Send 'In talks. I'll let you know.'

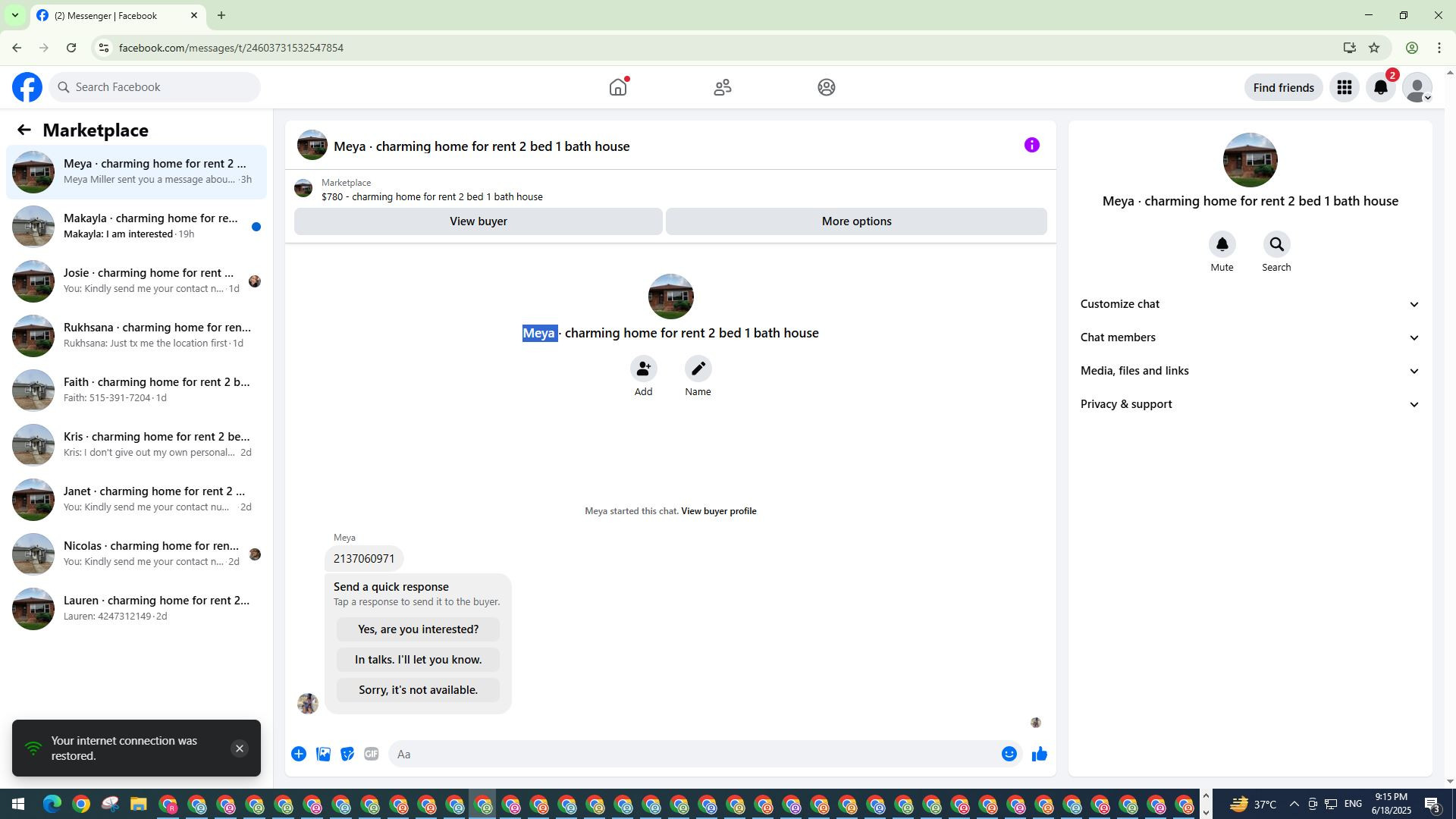[418, 660]
